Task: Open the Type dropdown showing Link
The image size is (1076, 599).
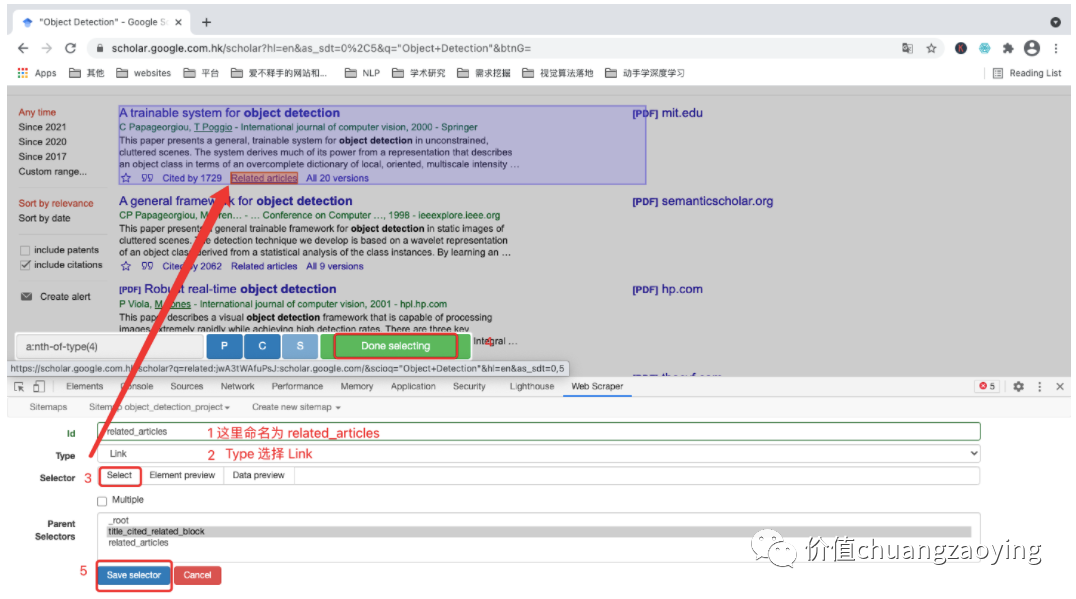Action: [x=539, y=454]
